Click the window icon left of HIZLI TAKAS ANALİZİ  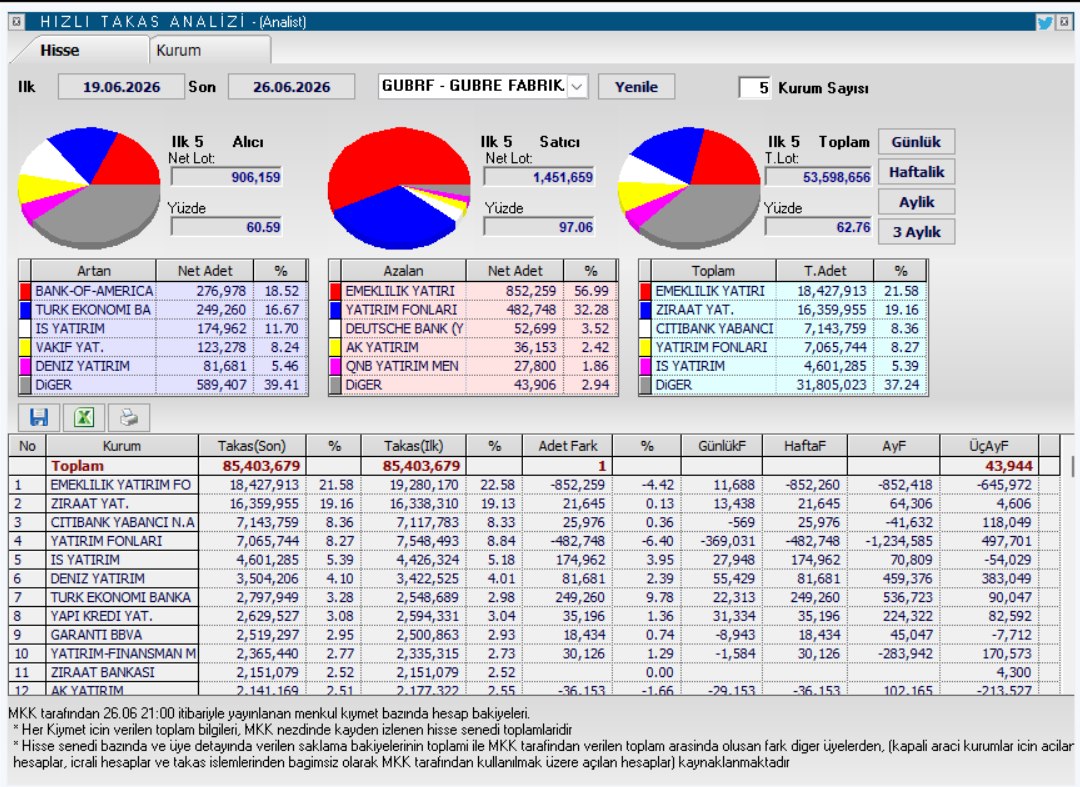tap(17, 21)
